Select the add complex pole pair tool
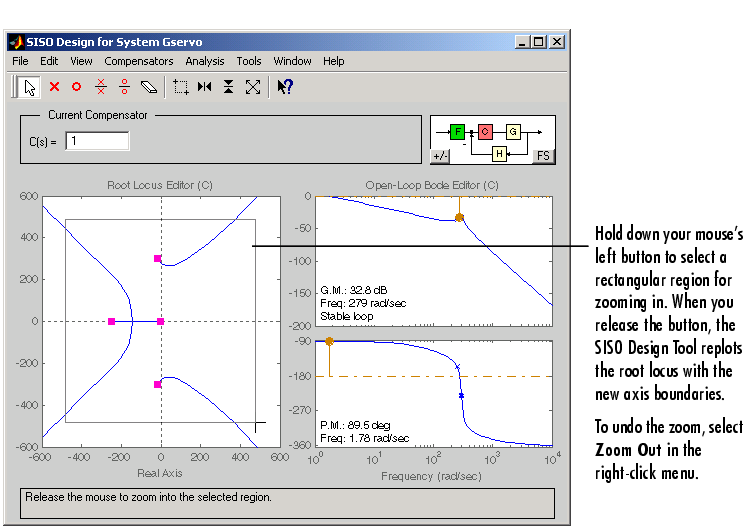Viewport: 750px width, 528px height. (101, 87)
